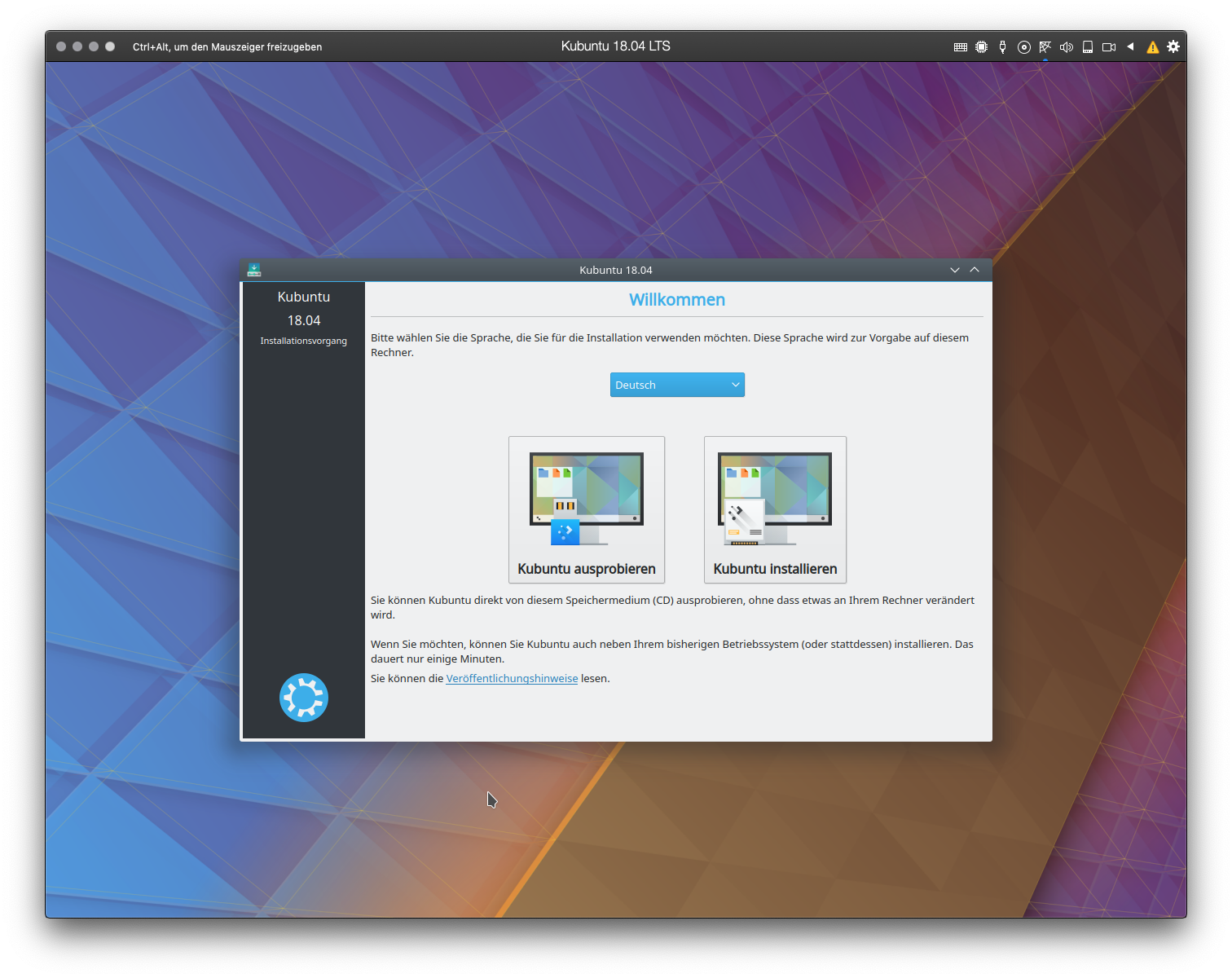Maximize the Kubuntu 18.04 installer window
Viewport: 1232px width, 978px height.
(x=975, y=270)
